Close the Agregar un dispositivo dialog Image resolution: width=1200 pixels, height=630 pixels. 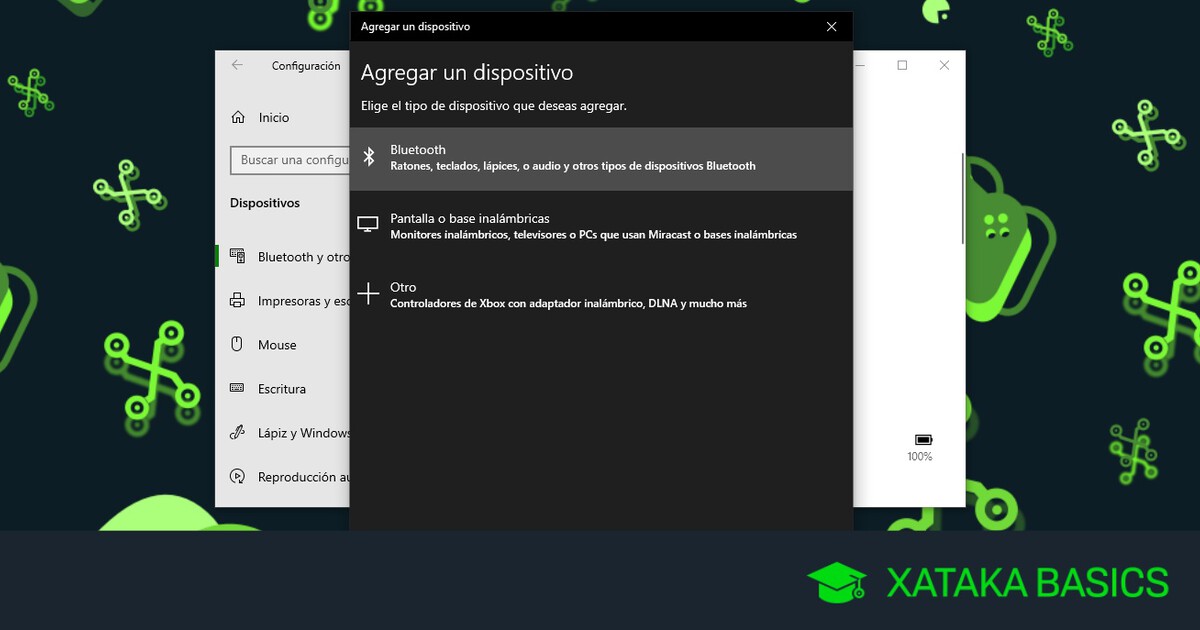coord(831,27)
